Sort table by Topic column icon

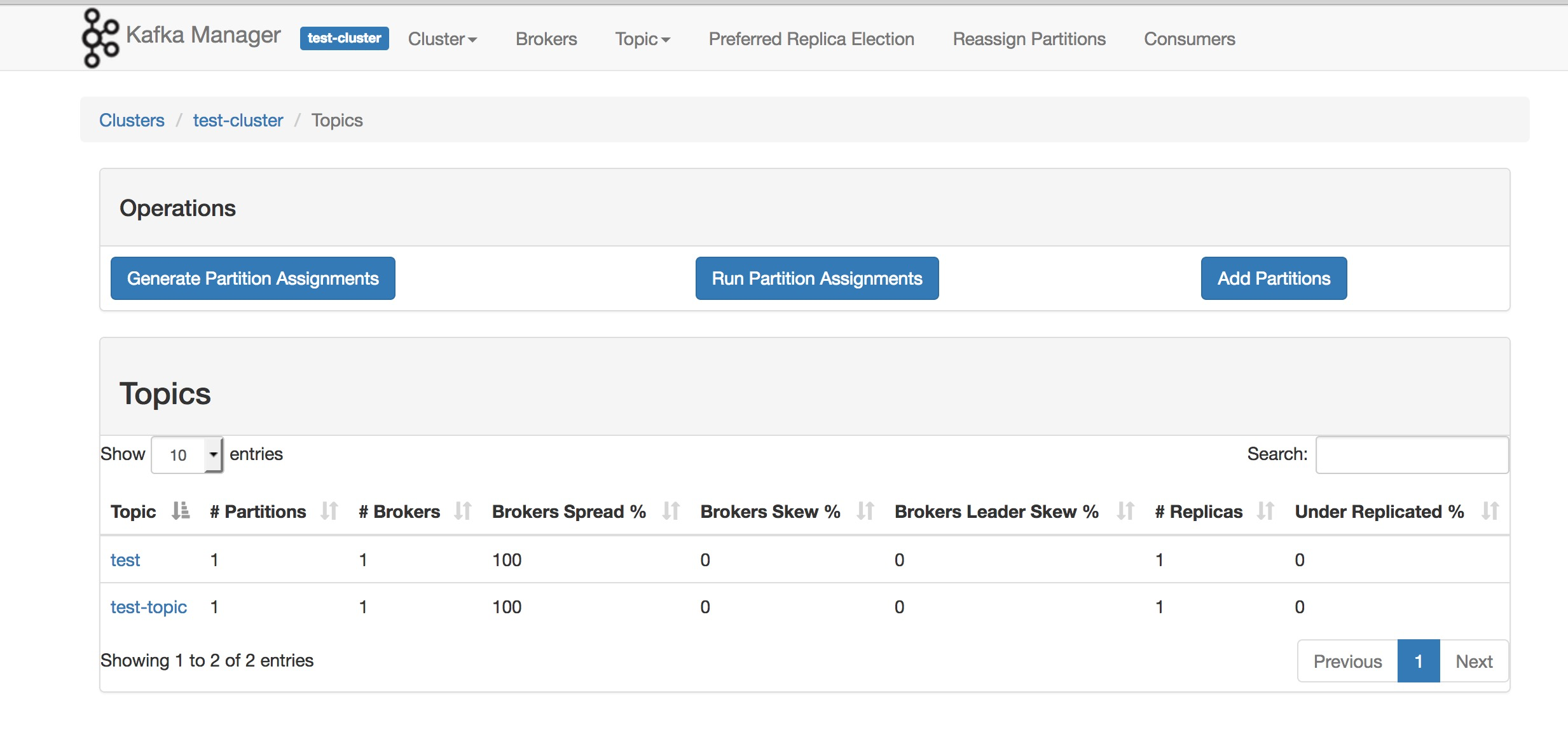tap(181, 511)
